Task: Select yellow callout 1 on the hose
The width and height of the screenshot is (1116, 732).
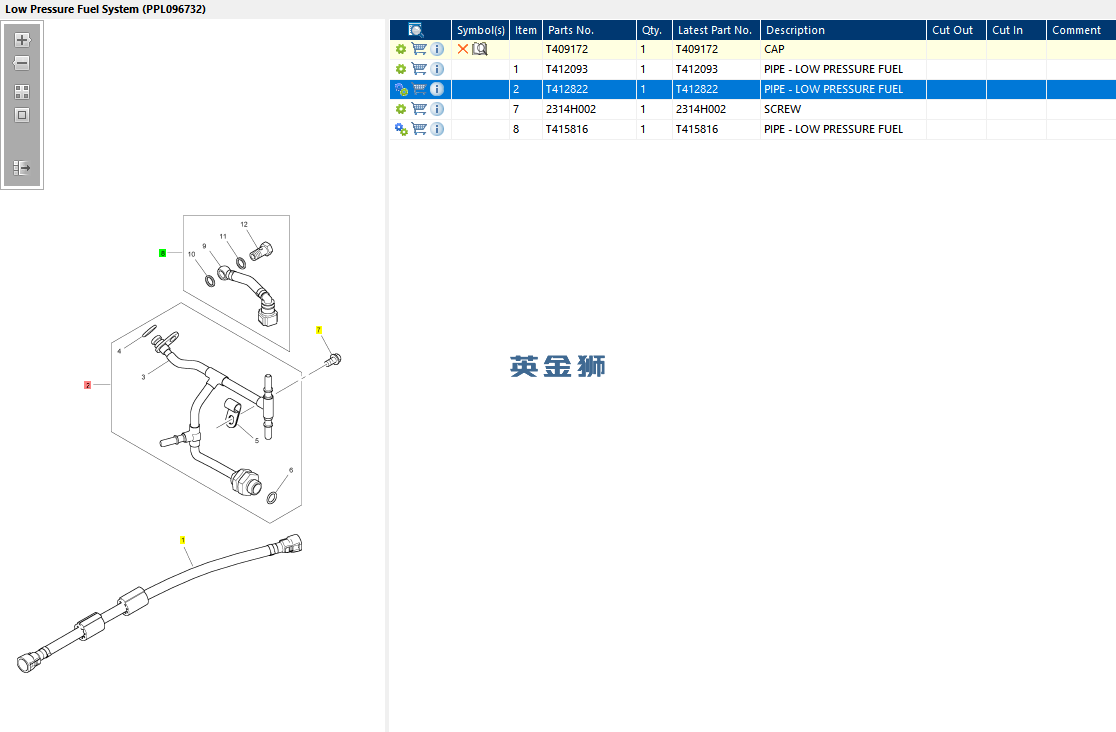Action: [183, 540]
